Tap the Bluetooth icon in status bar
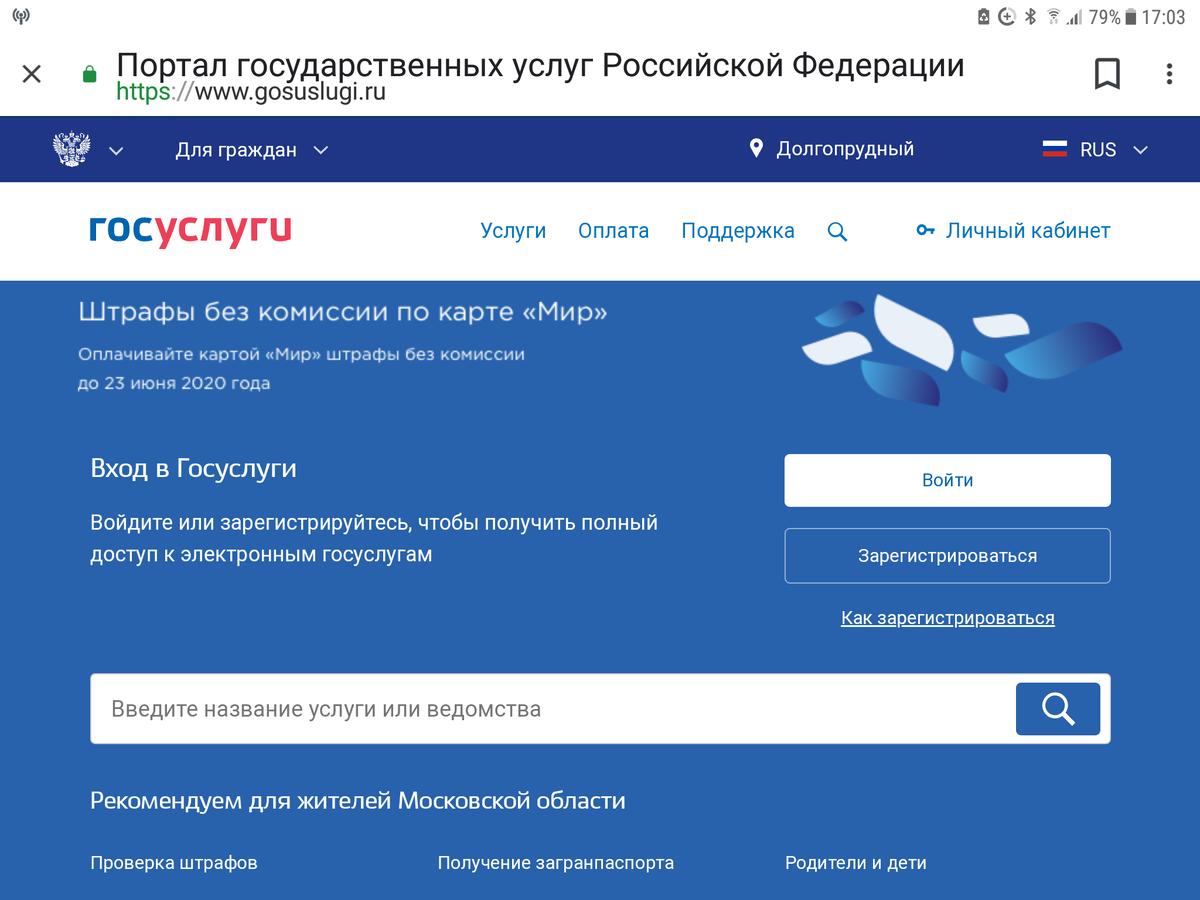Viewport: 1200px width, 900px height. coord(1030,17)
